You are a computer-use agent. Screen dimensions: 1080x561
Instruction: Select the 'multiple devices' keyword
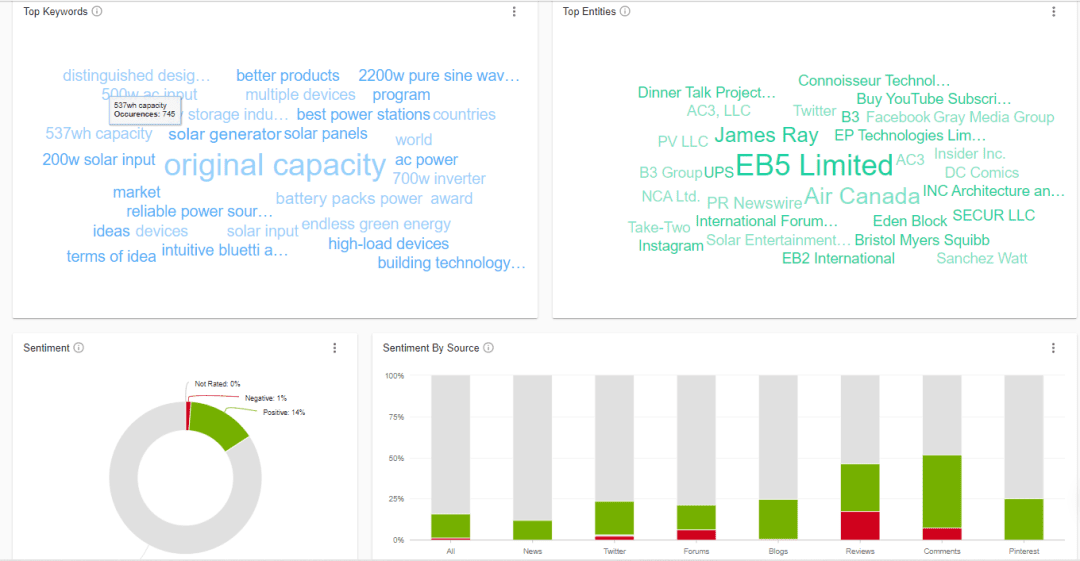(300, 94)
